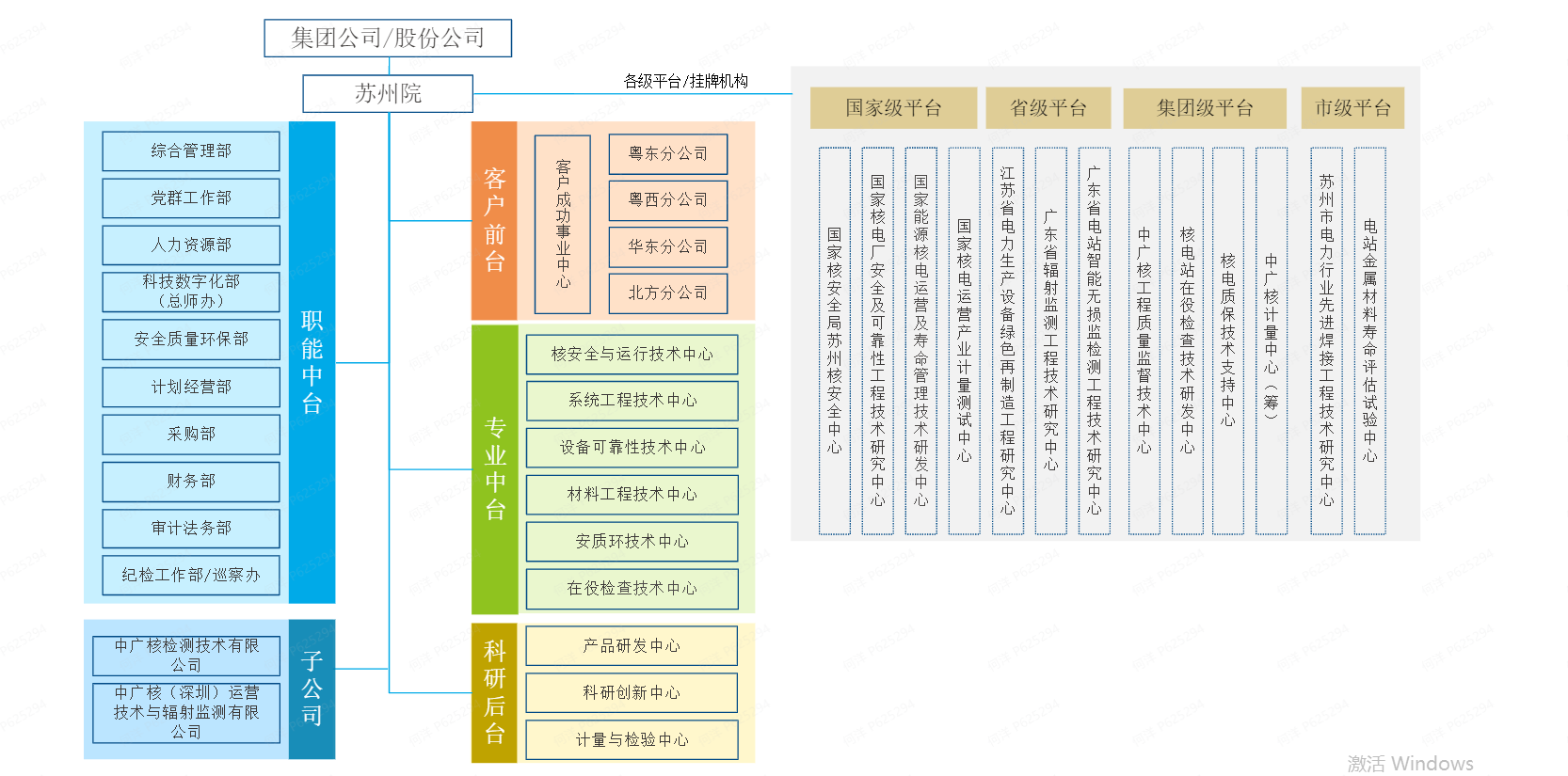This screenshot has height=776, width=1568.
Task: Click the 电站金属材料寿命评估试验中心 column
Action: [x=1370, y=341]
